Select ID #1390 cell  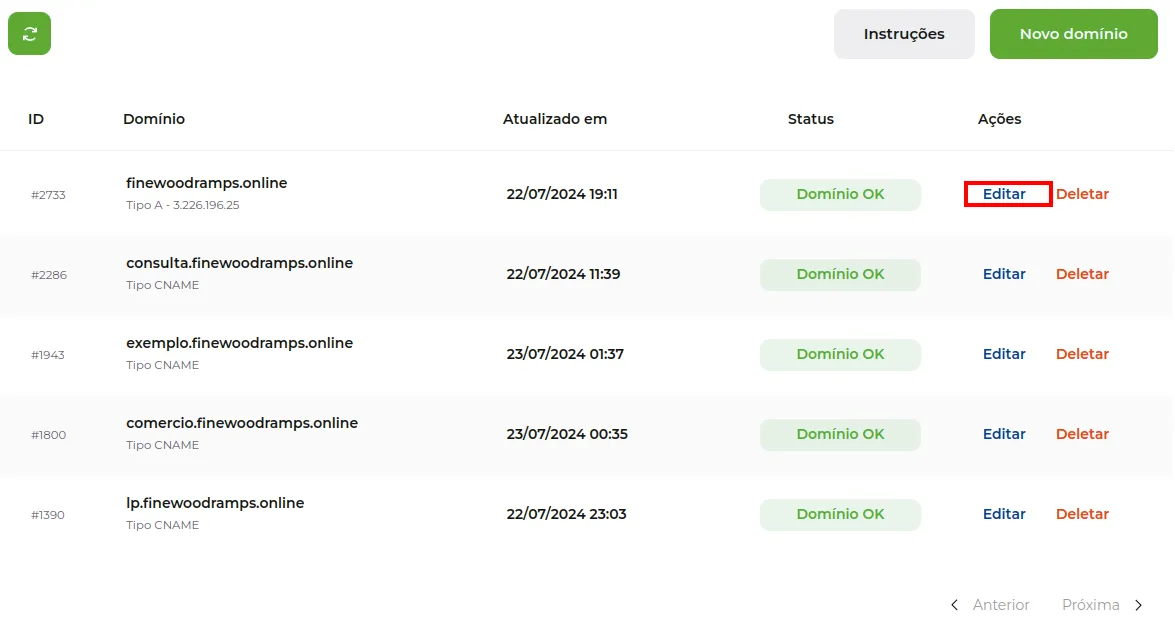point(47,515)
